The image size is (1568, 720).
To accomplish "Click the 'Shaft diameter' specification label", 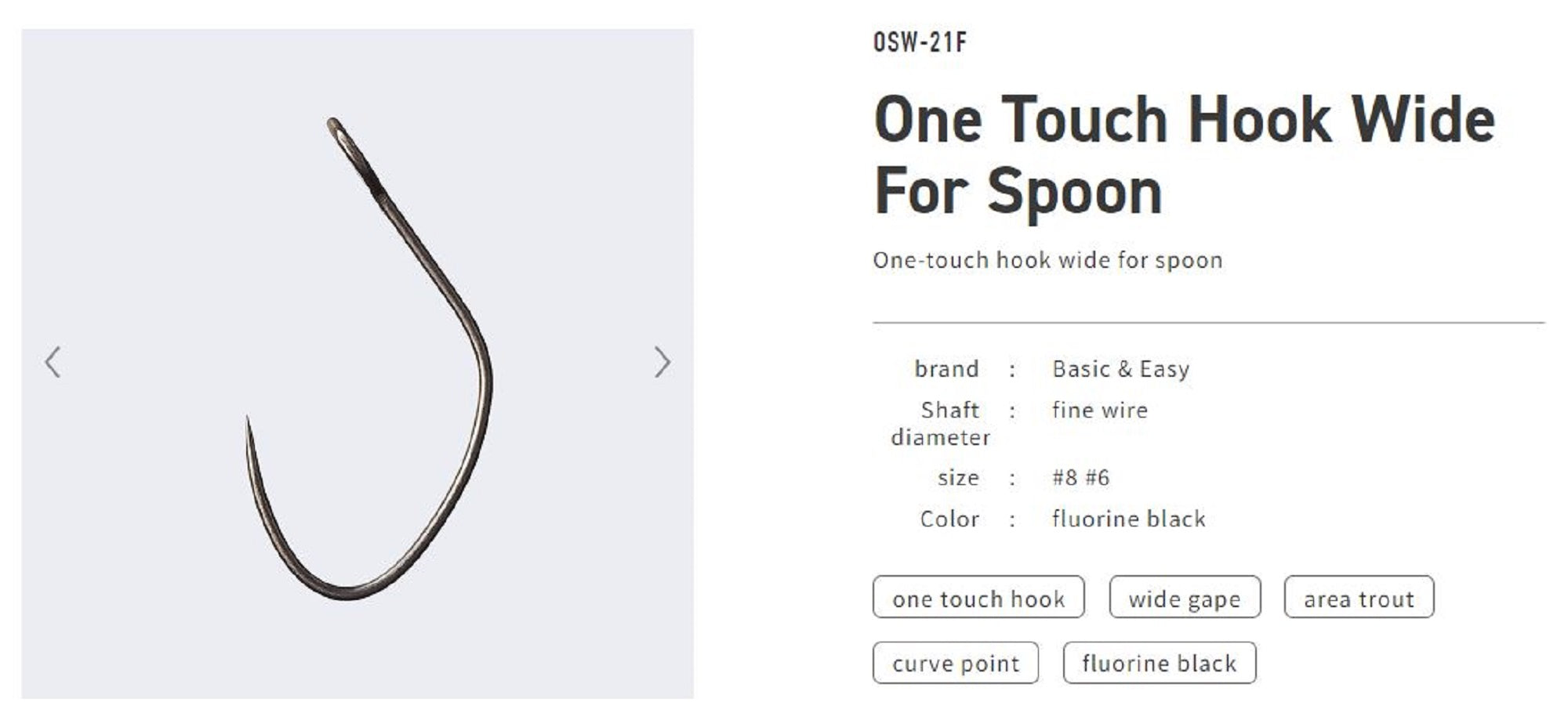I will pyautogui.click(x=947, y=423).
